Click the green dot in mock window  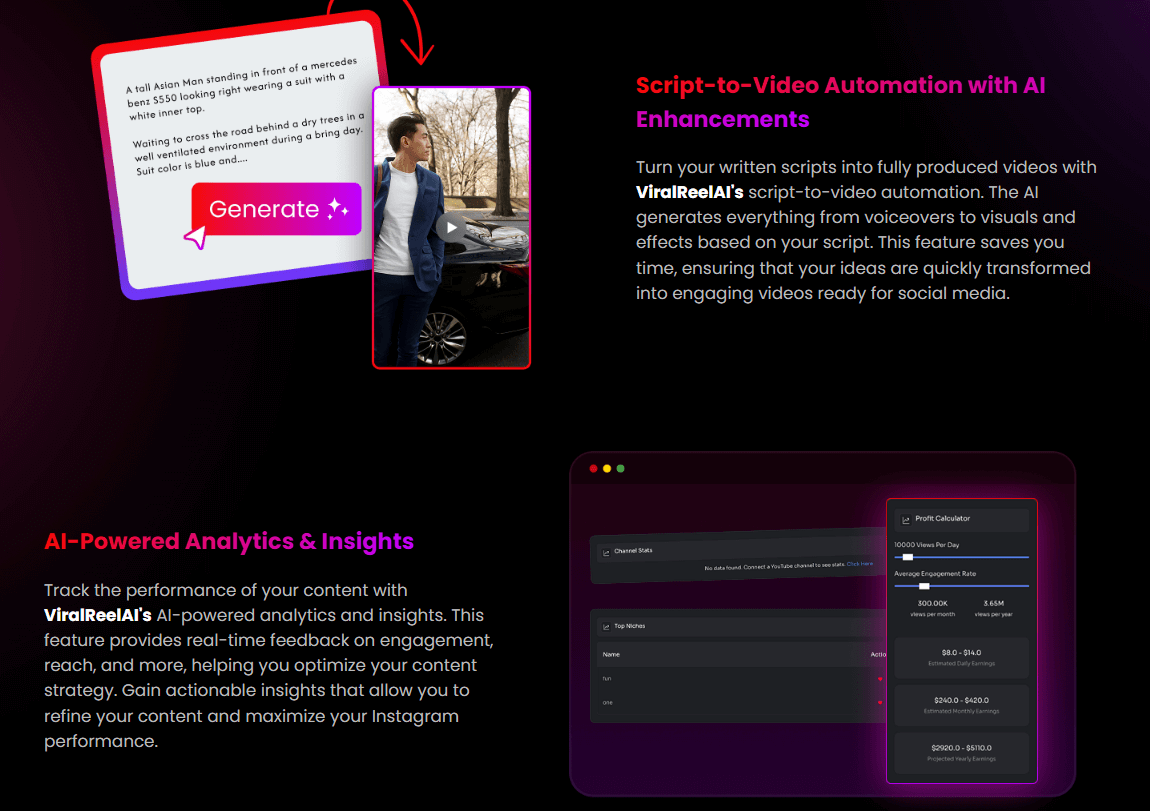620,469
